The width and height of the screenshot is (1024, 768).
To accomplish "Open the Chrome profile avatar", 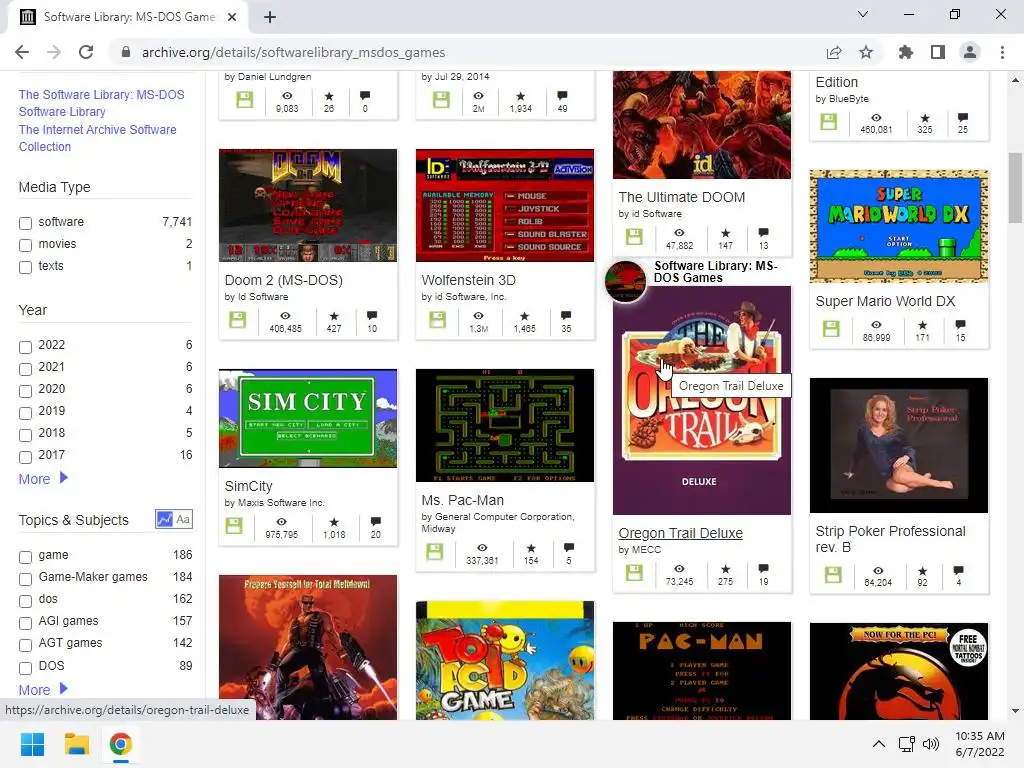I will (x=970, y=52).
